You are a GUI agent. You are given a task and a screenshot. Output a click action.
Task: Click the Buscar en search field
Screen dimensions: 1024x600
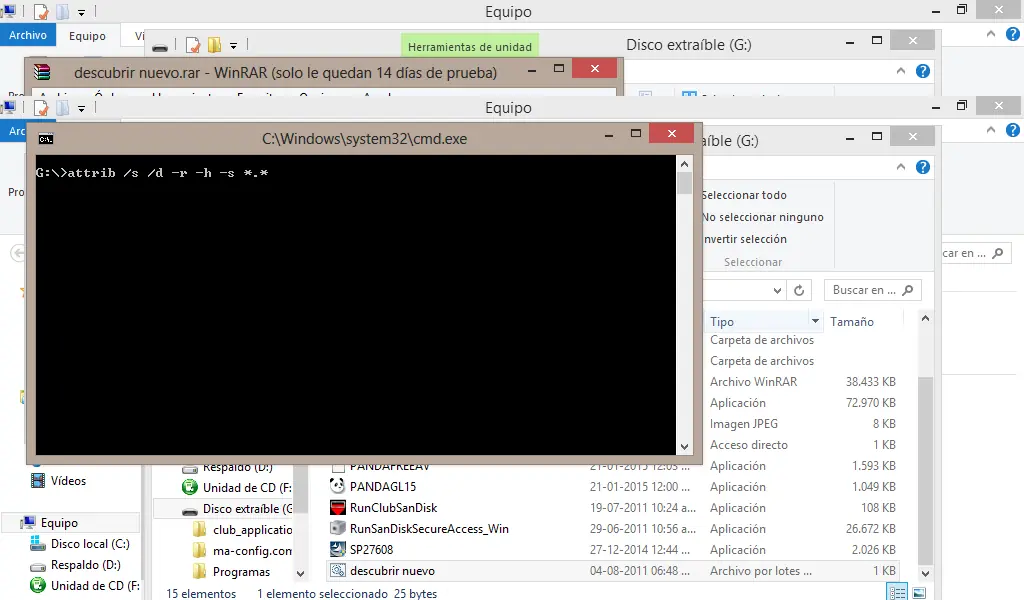[x=872, y=290]
